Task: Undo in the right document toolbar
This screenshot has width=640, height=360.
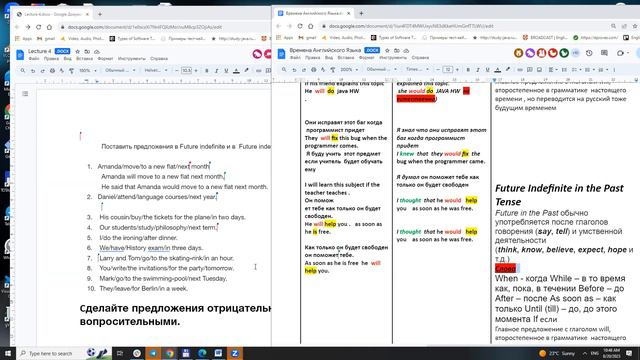Action: click(294, 70)
